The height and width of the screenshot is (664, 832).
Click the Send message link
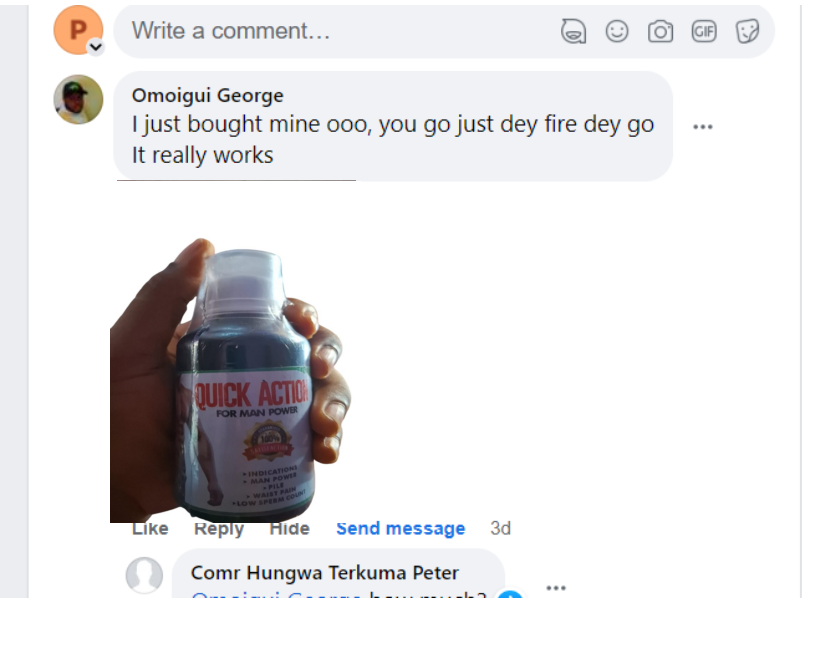pos(400,529)
